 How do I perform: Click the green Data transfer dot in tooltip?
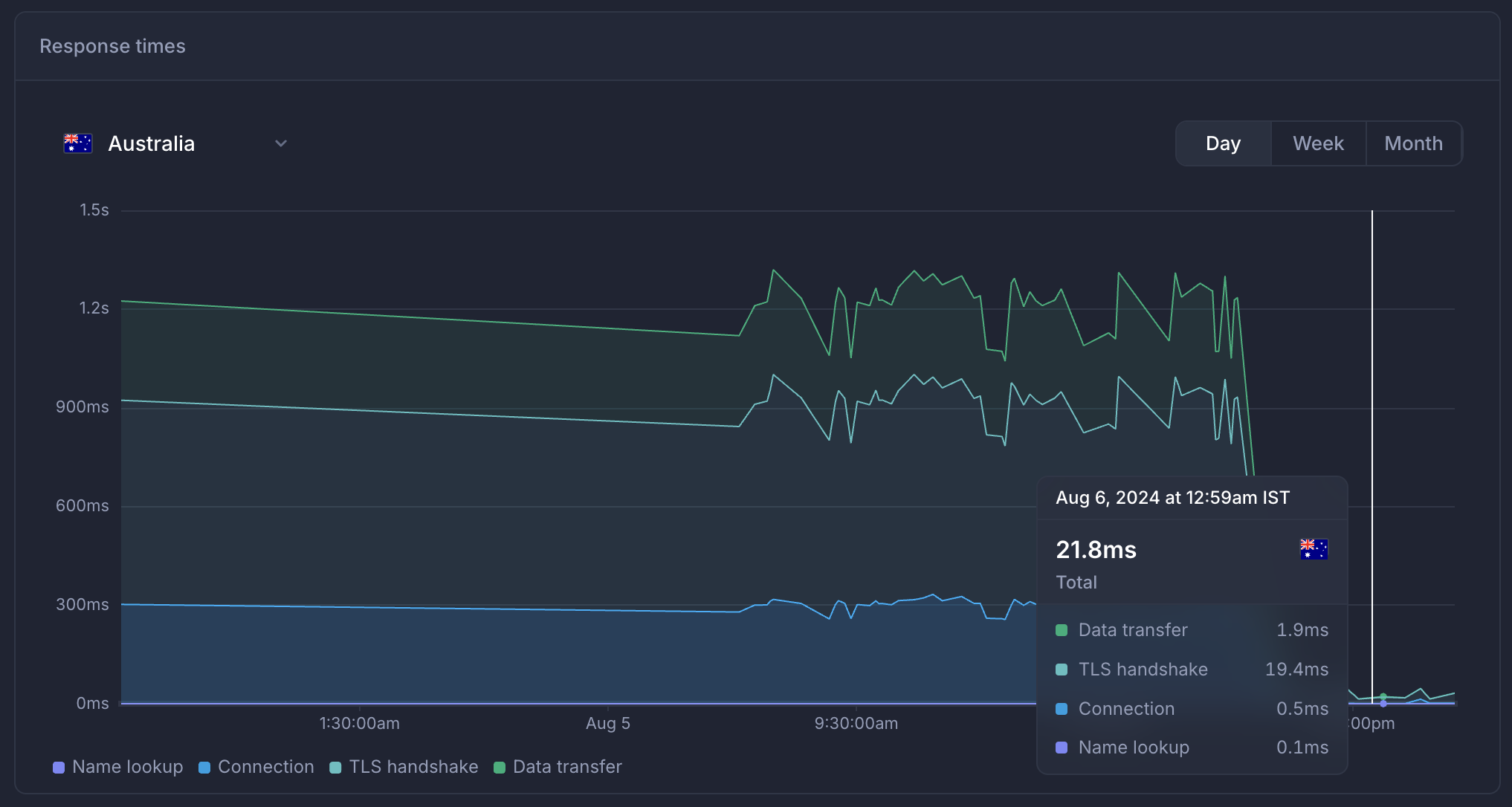[x=1061, y=629]
